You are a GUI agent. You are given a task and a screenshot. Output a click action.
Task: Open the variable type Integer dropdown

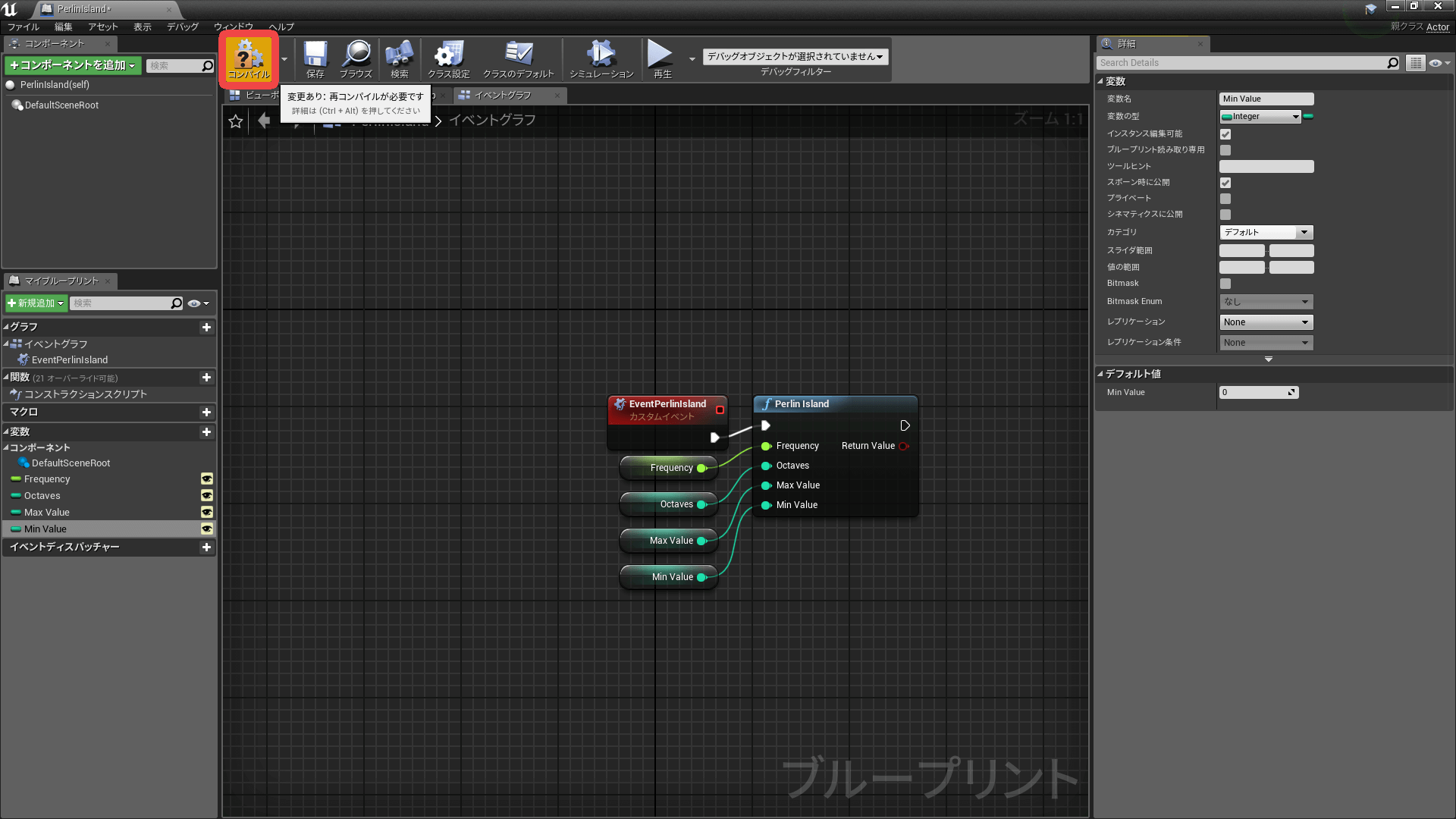pyautogui.click(x=1260, y=117)
